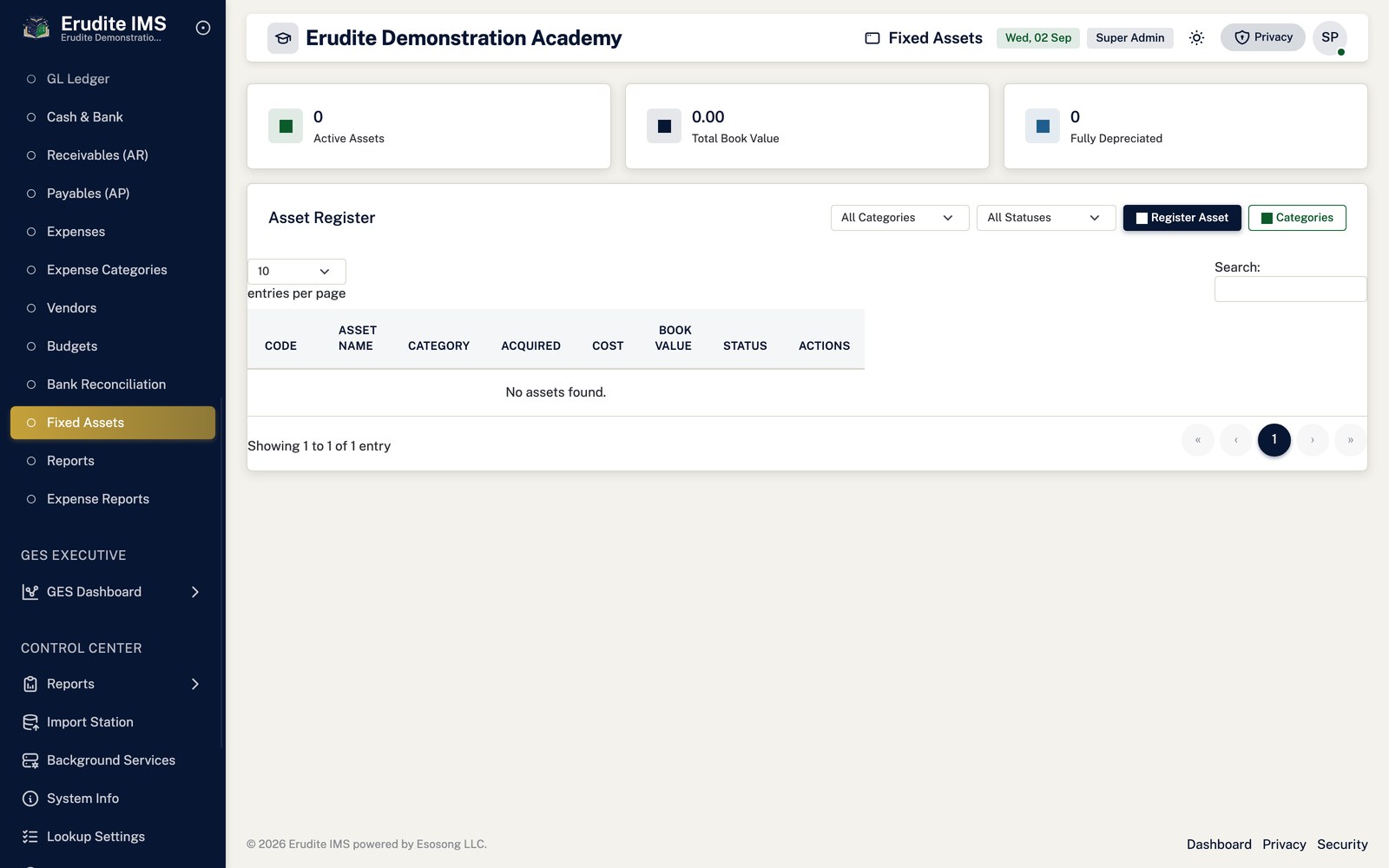Open Budgets sidebar item

(113, 346)
